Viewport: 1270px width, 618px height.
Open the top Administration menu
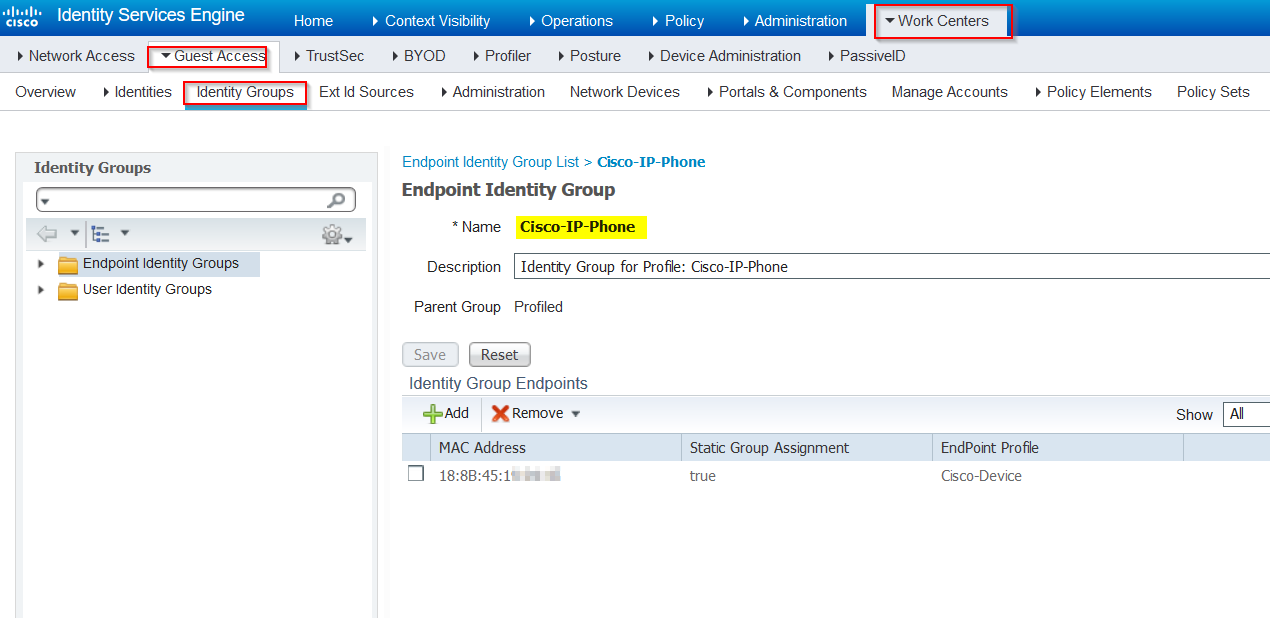click(794, 21)
